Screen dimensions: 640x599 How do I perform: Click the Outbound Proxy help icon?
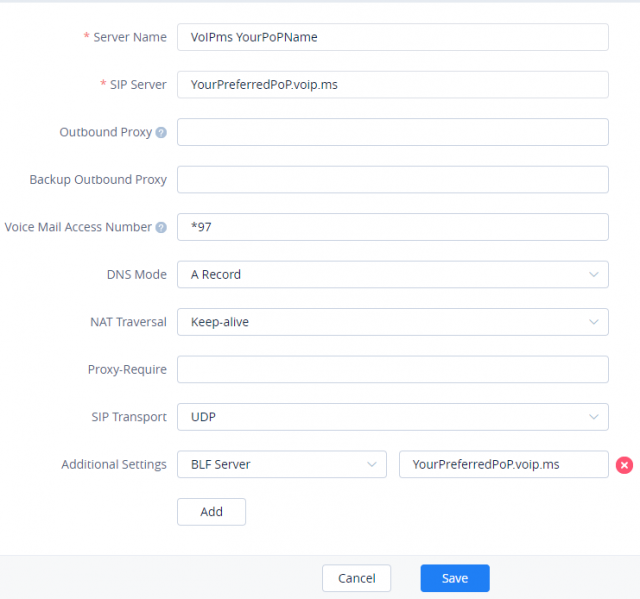[x=161, y=133]
